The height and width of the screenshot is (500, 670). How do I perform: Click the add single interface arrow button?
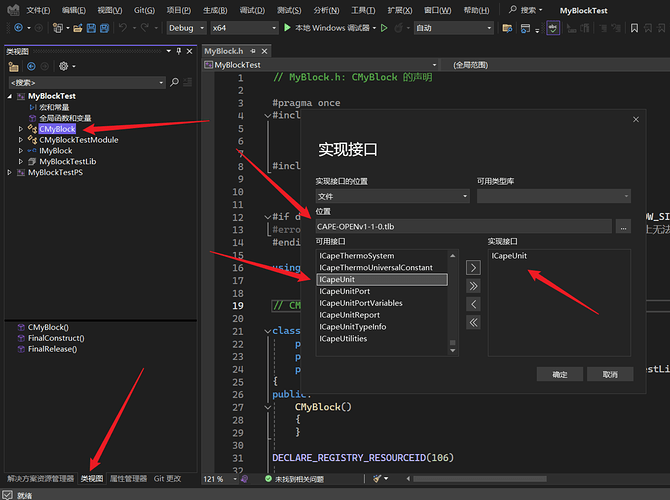coord(473,268)
